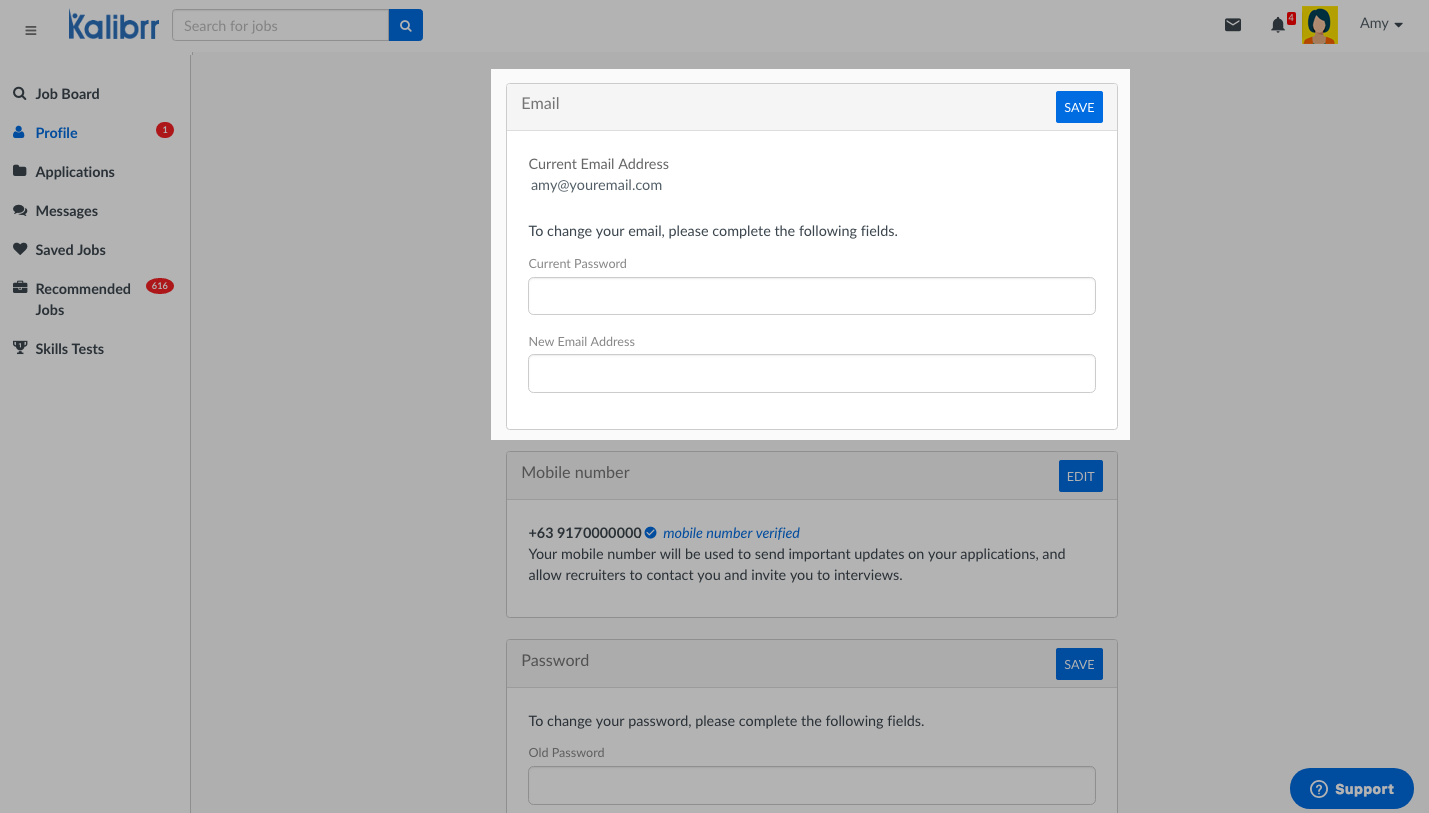The height and width of the screenshot is (813, 1429).
Task: Open Recommended Jobs in sidebar
Action: [82, 299]
